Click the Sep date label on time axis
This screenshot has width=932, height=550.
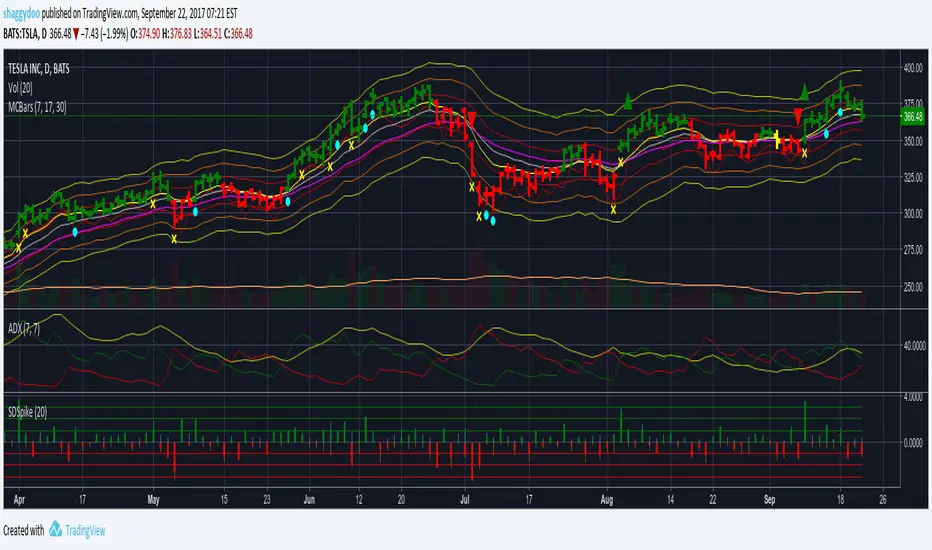coord(769,499)
